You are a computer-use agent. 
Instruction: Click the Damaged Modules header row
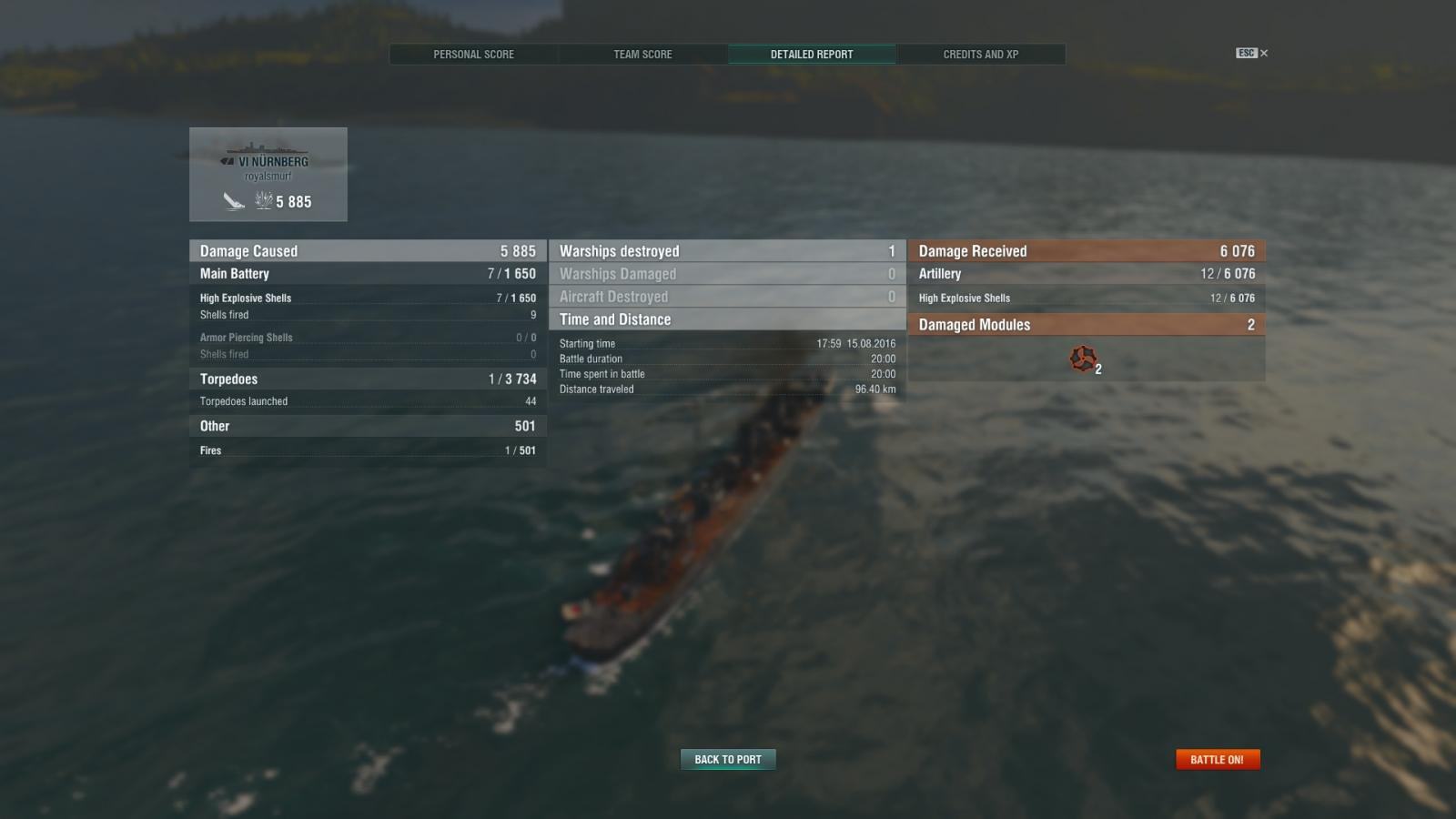coord(1087,325)
